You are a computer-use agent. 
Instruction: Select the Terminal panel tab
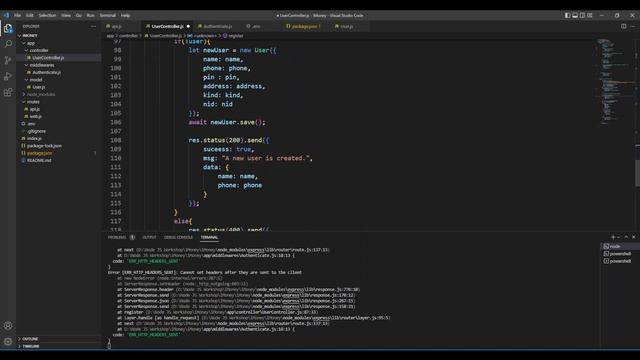(209, 237)
